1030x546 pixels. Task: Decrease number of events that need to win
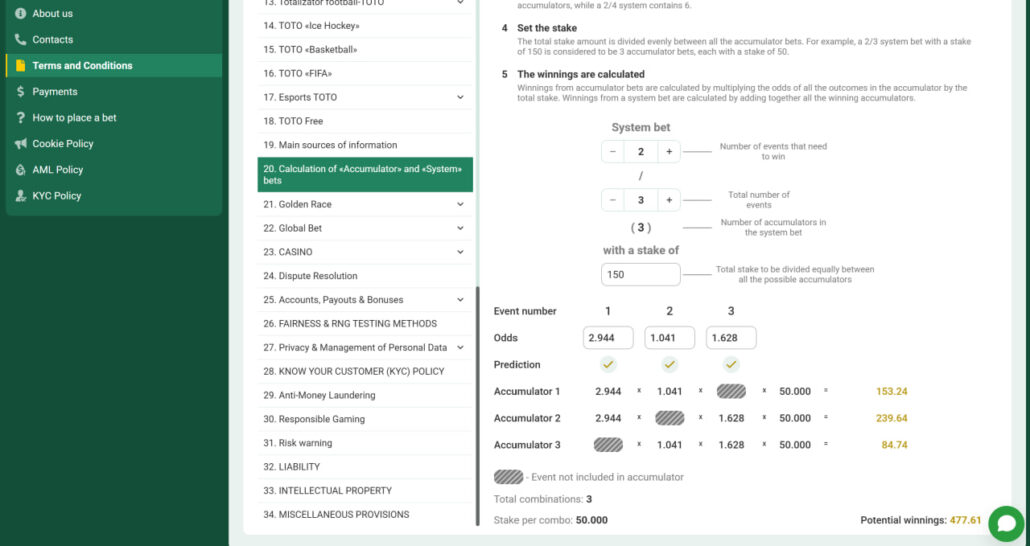[612, 152]
